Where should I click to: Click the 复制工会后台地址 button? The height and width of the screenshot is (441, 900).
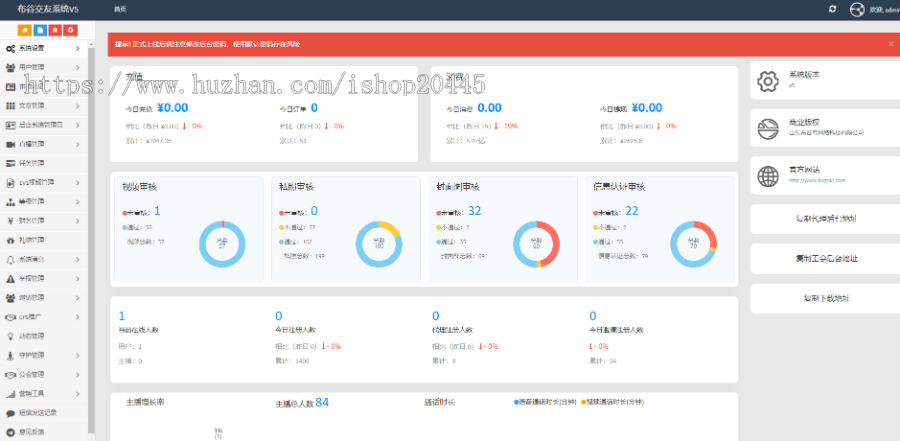[826, 259]
